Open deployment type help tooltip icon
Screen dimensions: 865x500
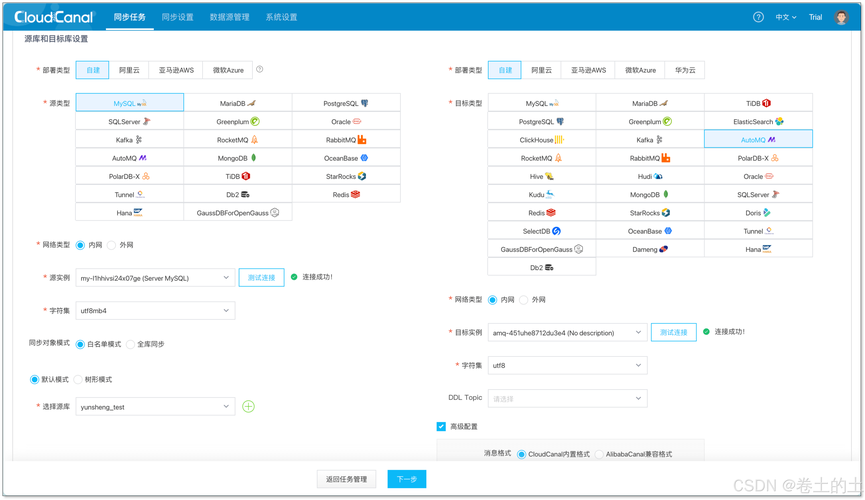(259, 69)
